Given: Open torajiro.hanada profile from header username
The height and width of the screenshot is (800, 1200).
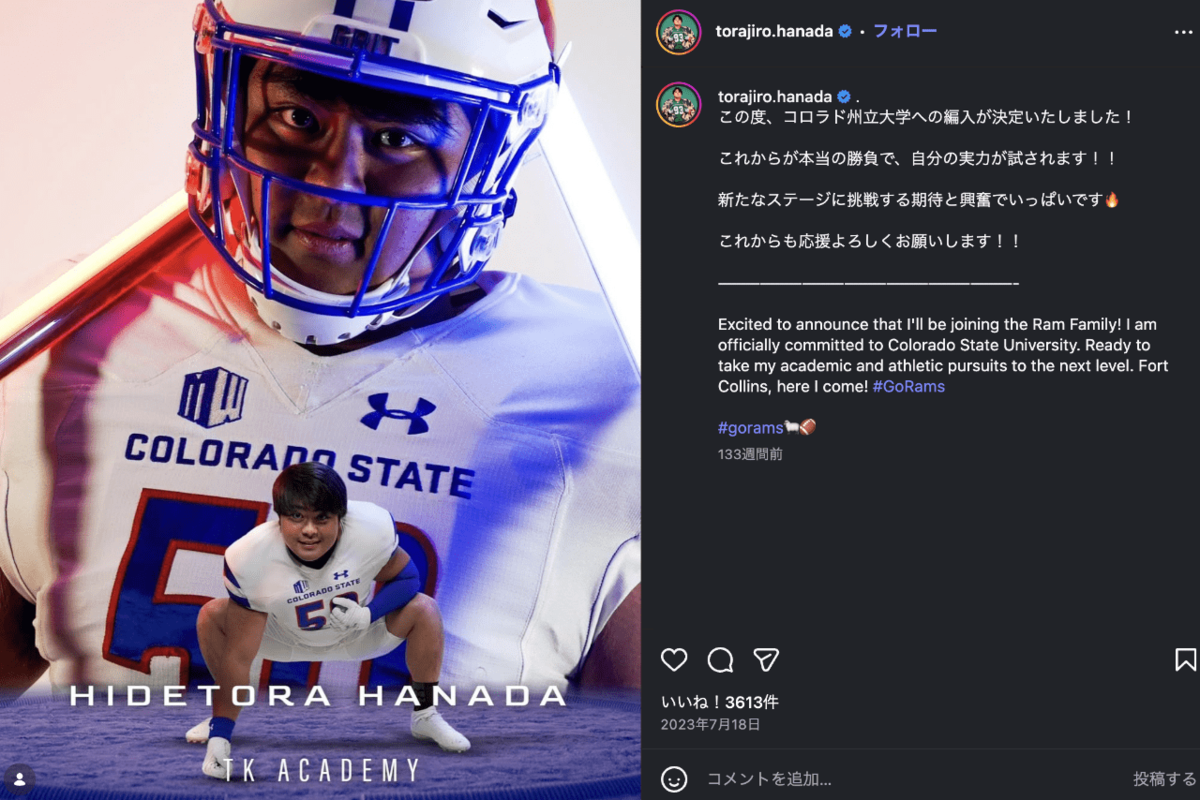Looking at the screenshot, I should click(x=774, y=31).
